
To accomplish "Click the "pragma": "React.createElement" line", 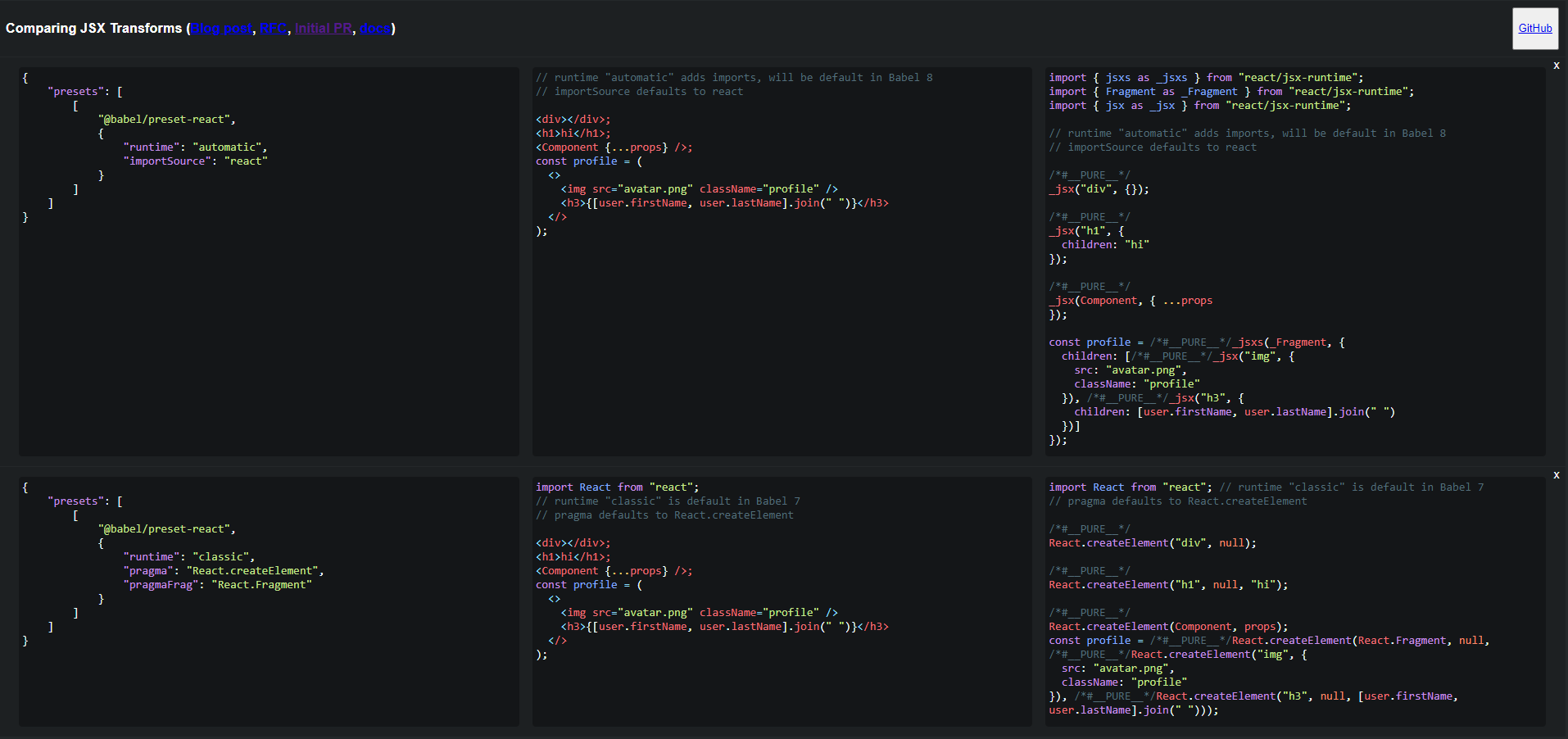I will point(224,571).
